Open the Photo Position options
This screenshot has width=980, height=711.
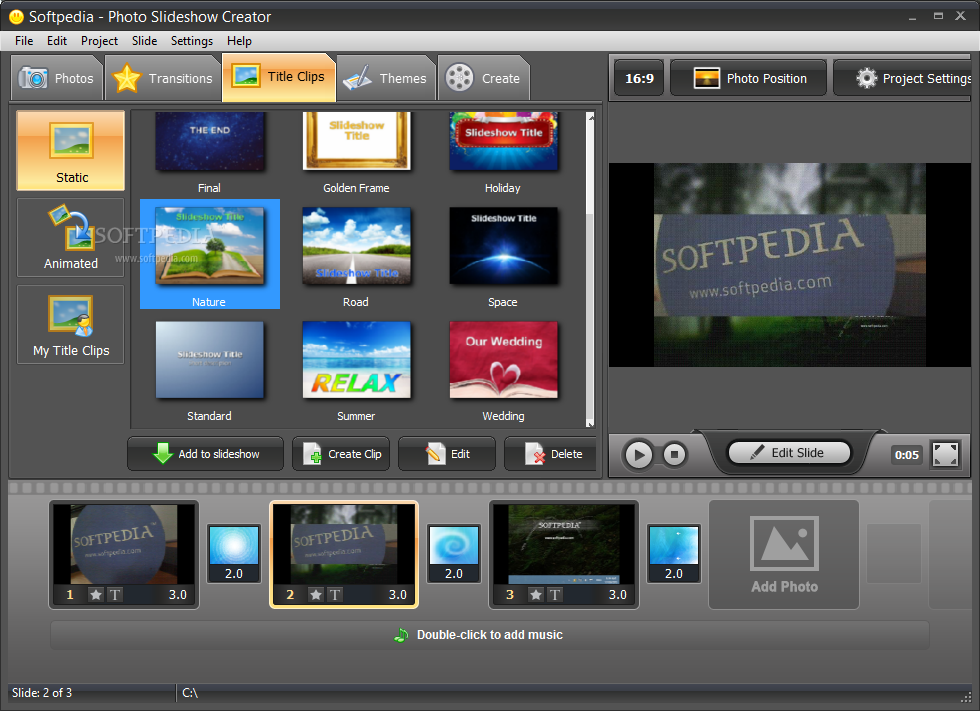749,78
